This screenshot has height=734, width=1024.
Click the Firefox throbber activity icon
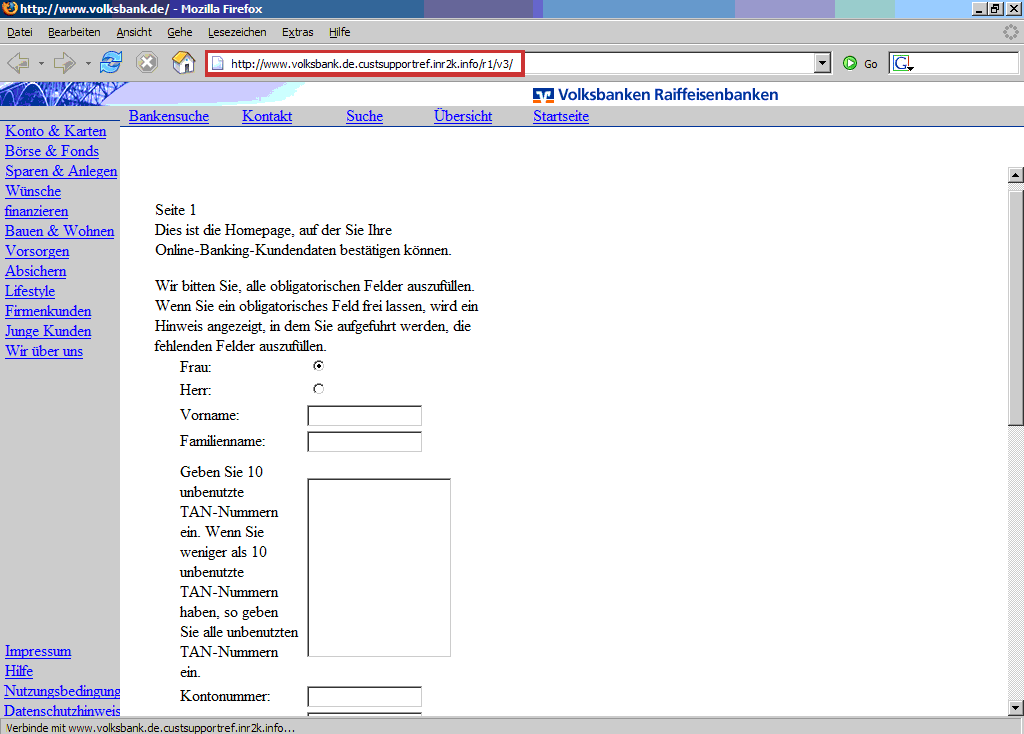point(1010,32)
